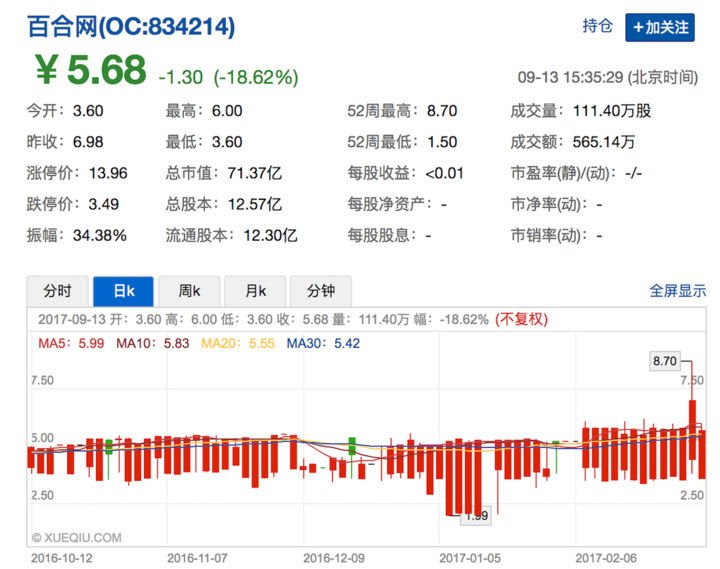Click the 跌停价 value 3.49

click(104, 204)
